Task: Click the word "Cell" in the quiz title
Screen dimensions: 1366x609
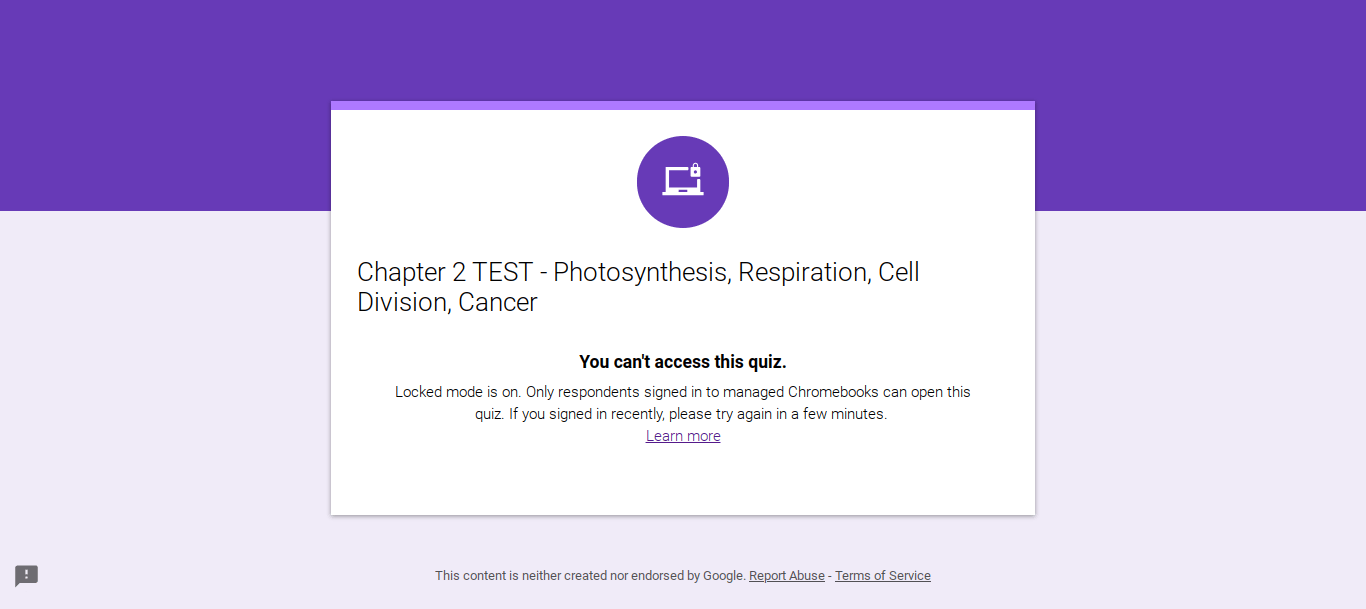Action: coord(898,272)
